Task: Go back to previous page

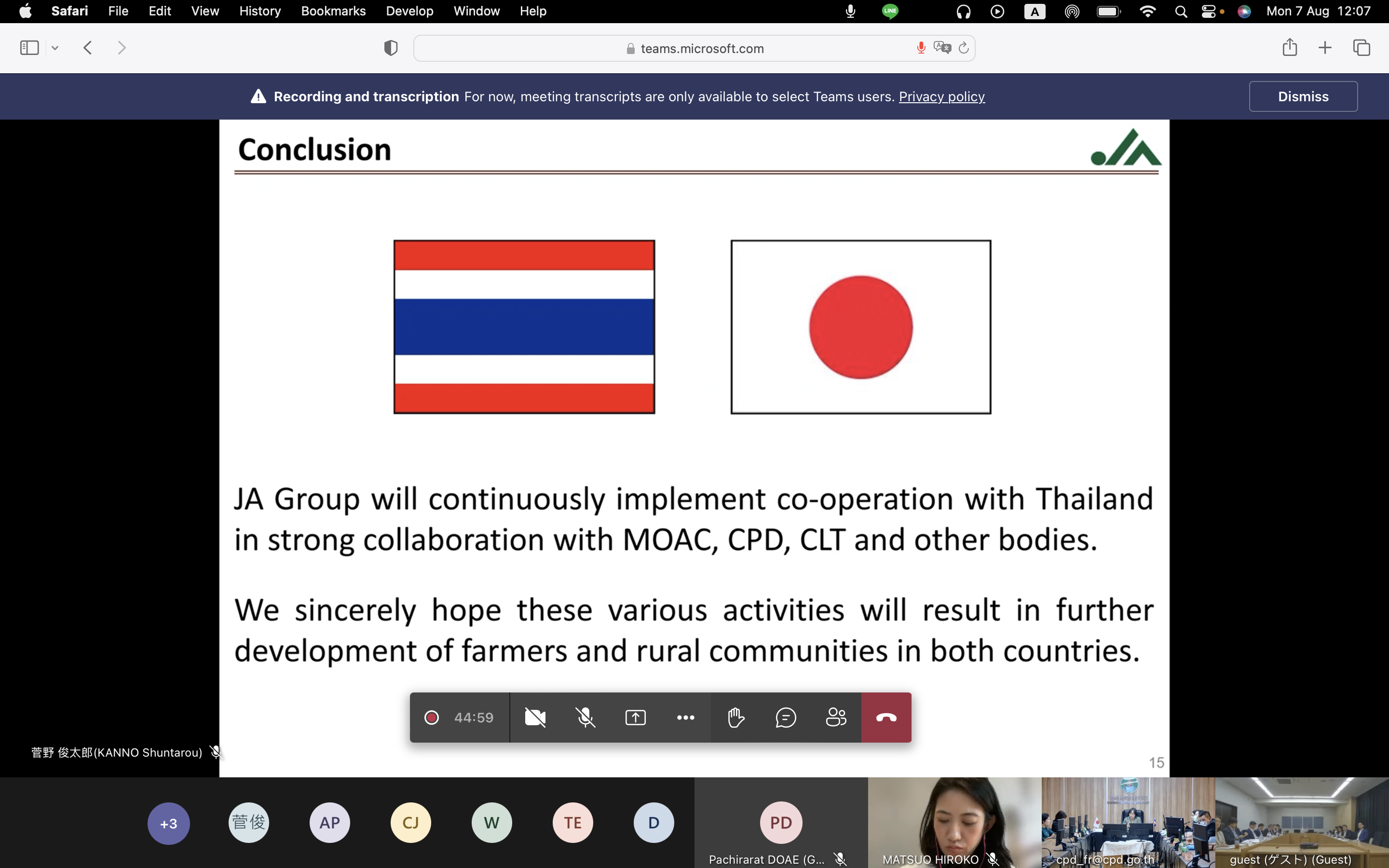Action: click(x=88, y=48)
